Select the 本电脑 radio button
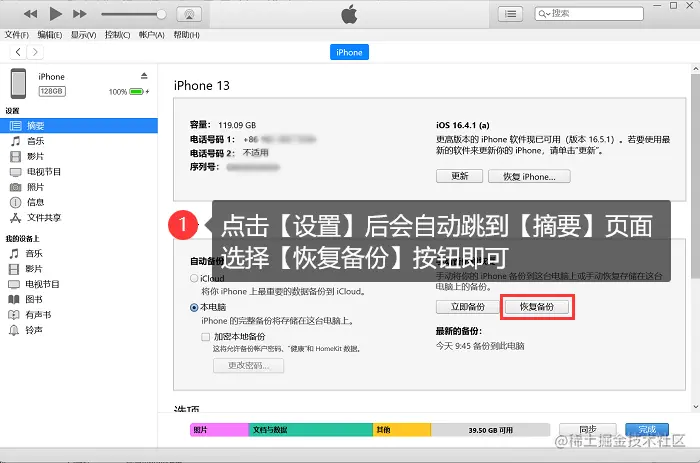This screenshot has height=463, width=700. [194, 307]
